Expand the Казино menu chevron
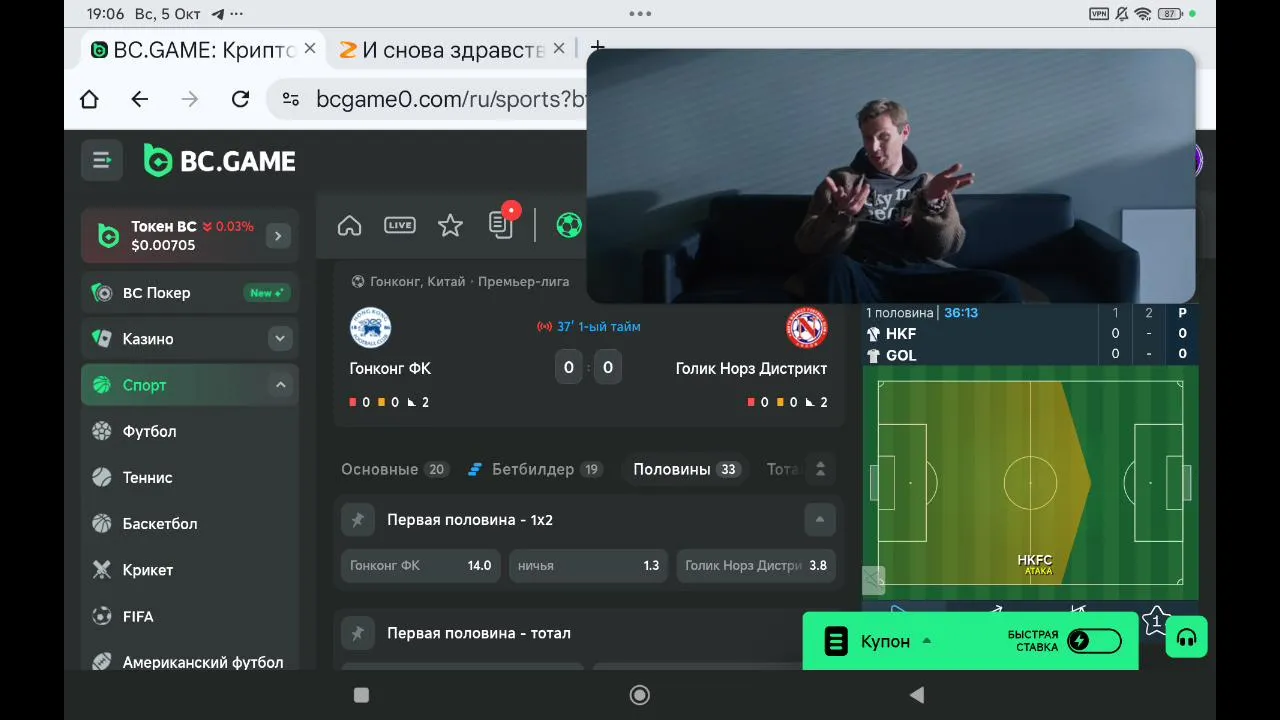This screenshot has height=720, width=1280. tap(280, 339)
